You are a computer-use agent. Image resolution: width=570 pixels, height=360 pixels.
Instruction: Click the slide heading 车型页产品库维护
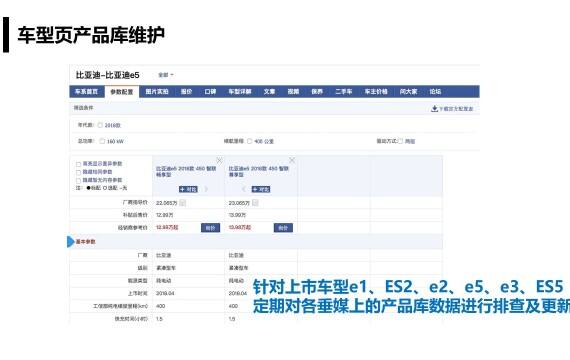click(x=91, y=35)
